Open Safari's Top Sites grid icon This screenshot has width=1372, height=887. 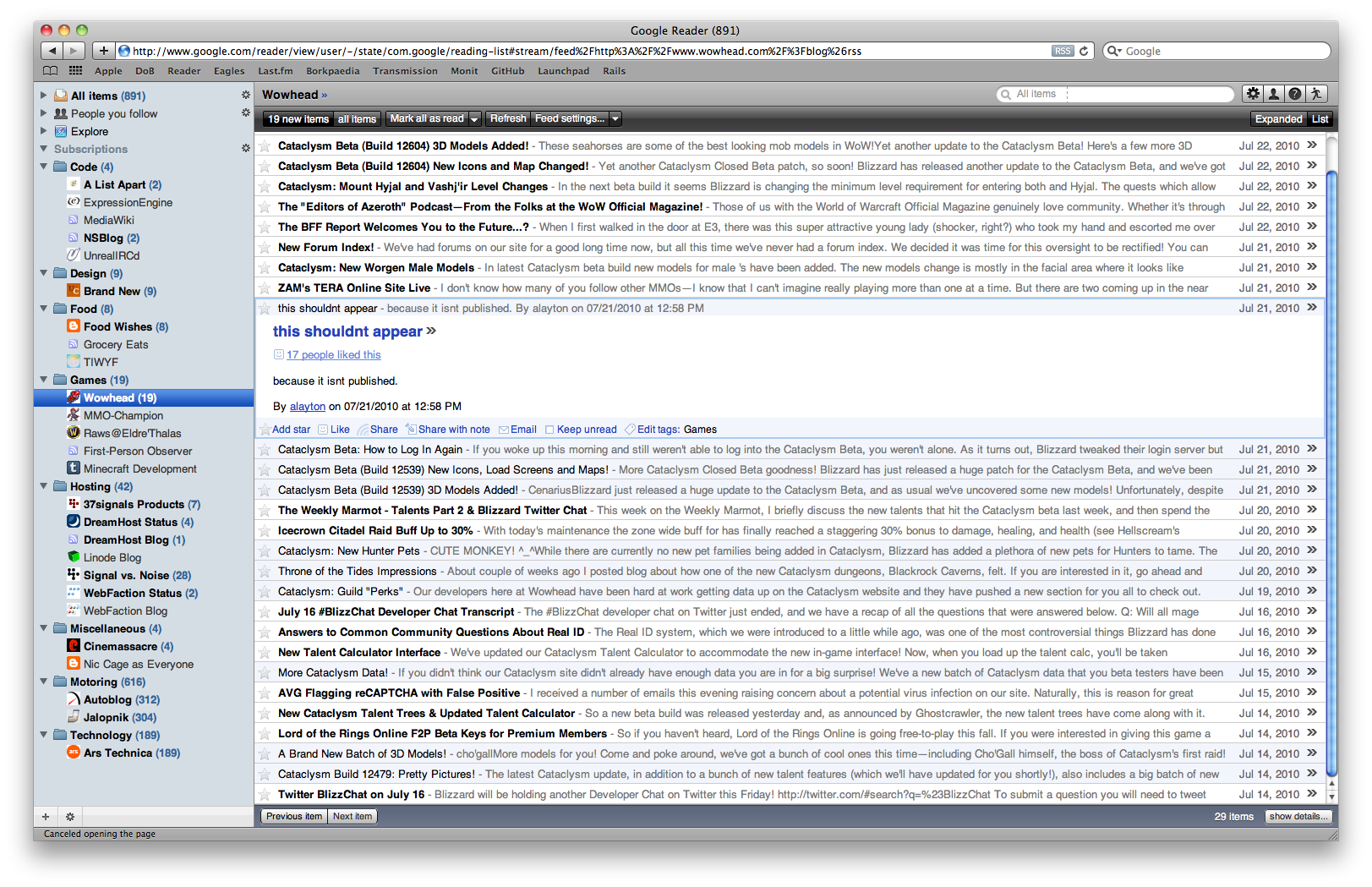[75, 71]
